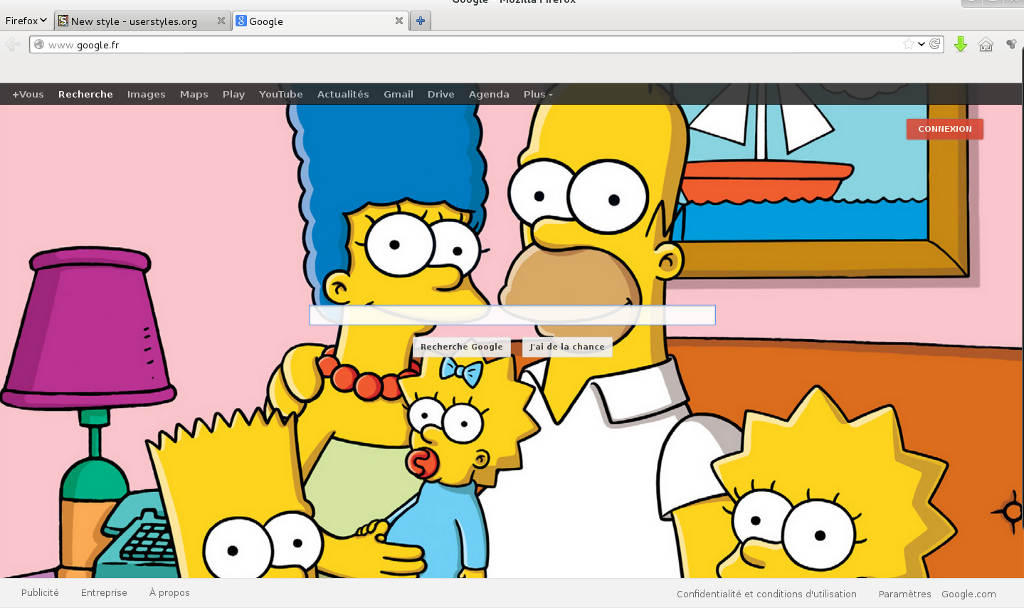Click inside the Google search input field
This screenshot has width=1024, height=608.
pyautogui.click(x=512, y=314)
